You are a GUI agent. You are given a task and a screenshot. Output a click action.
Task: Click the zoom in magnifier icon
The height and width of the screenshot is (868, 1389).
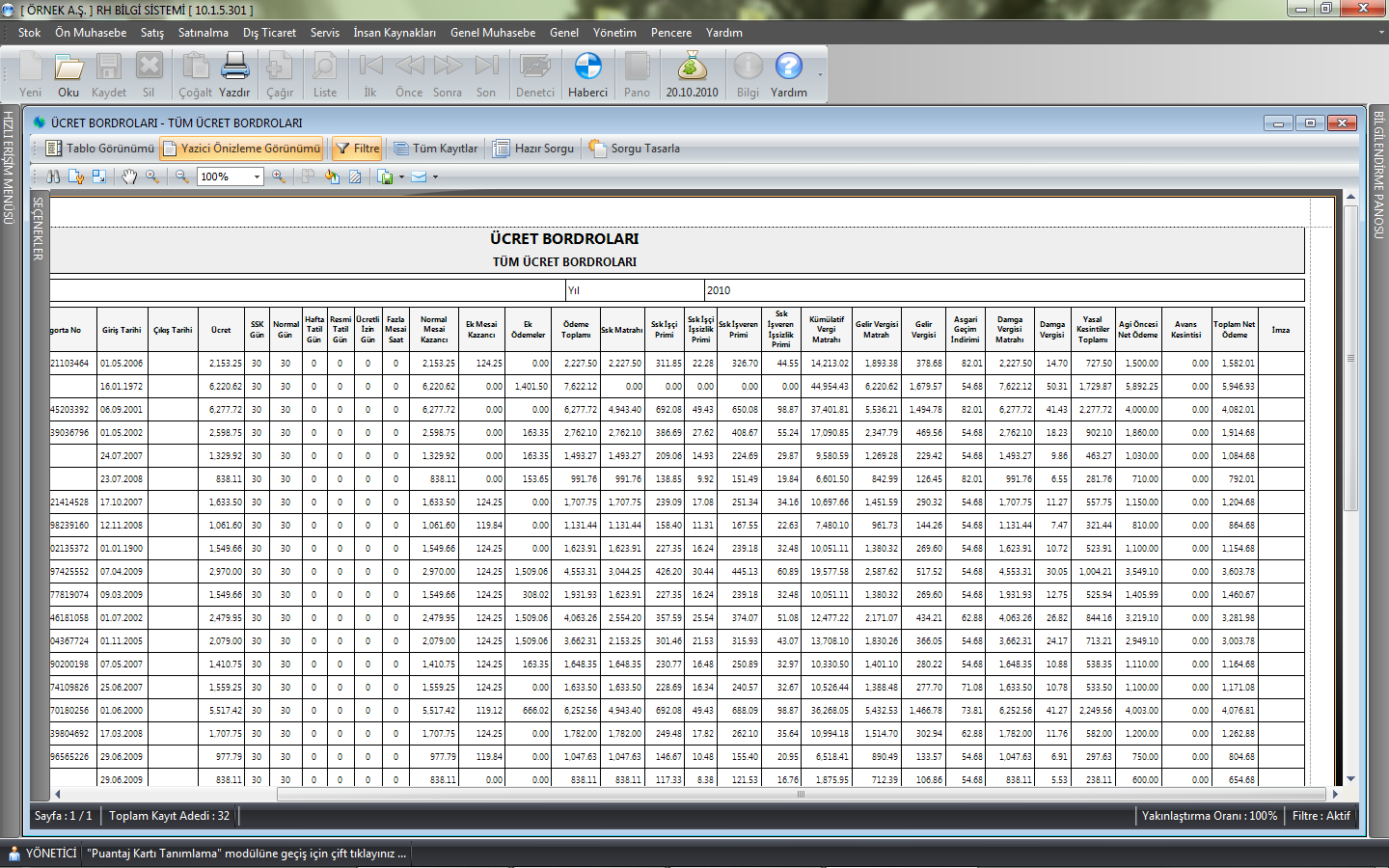click(x=279, y=176)
